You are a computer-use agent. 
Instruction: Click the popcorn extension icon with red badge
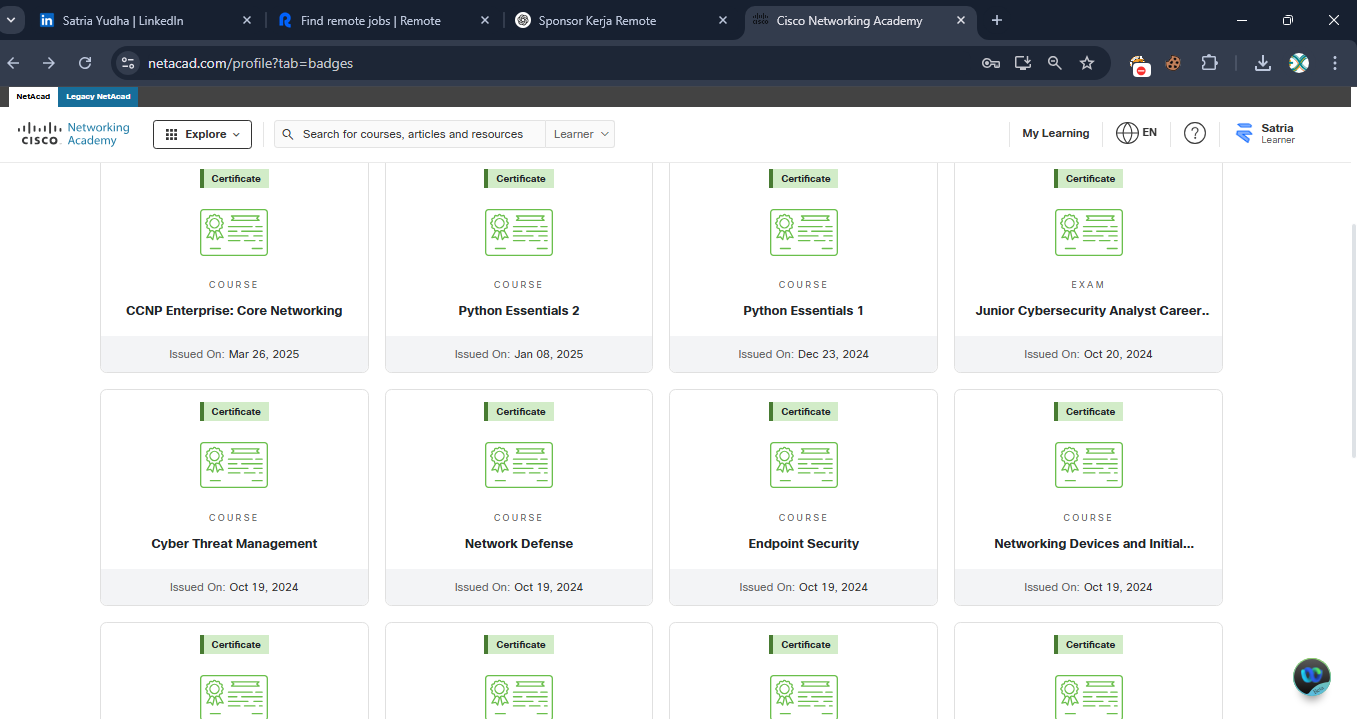point(1139,65)
